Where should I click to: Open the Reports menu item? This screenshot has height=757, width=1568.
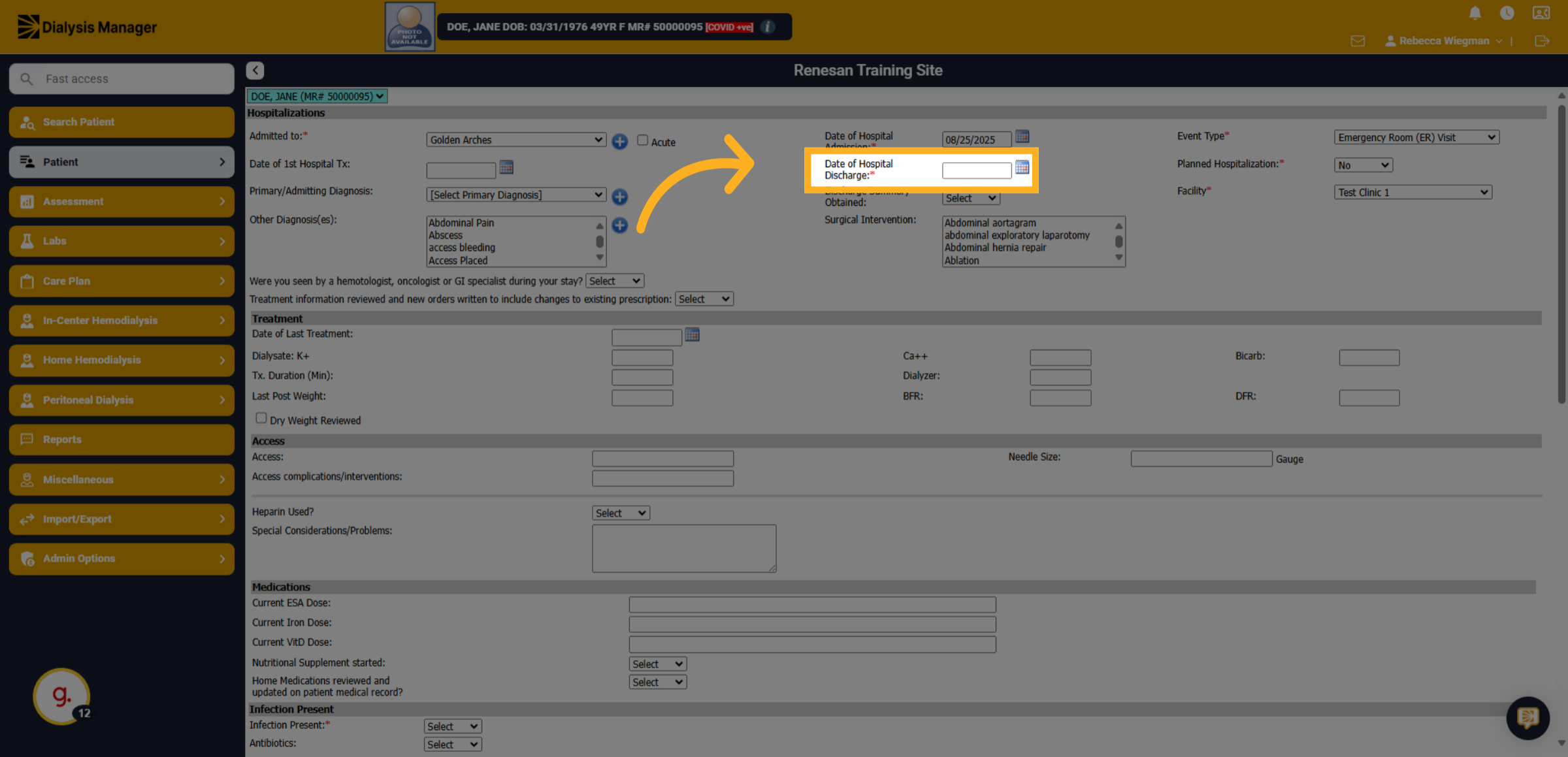tap(122, 440)
